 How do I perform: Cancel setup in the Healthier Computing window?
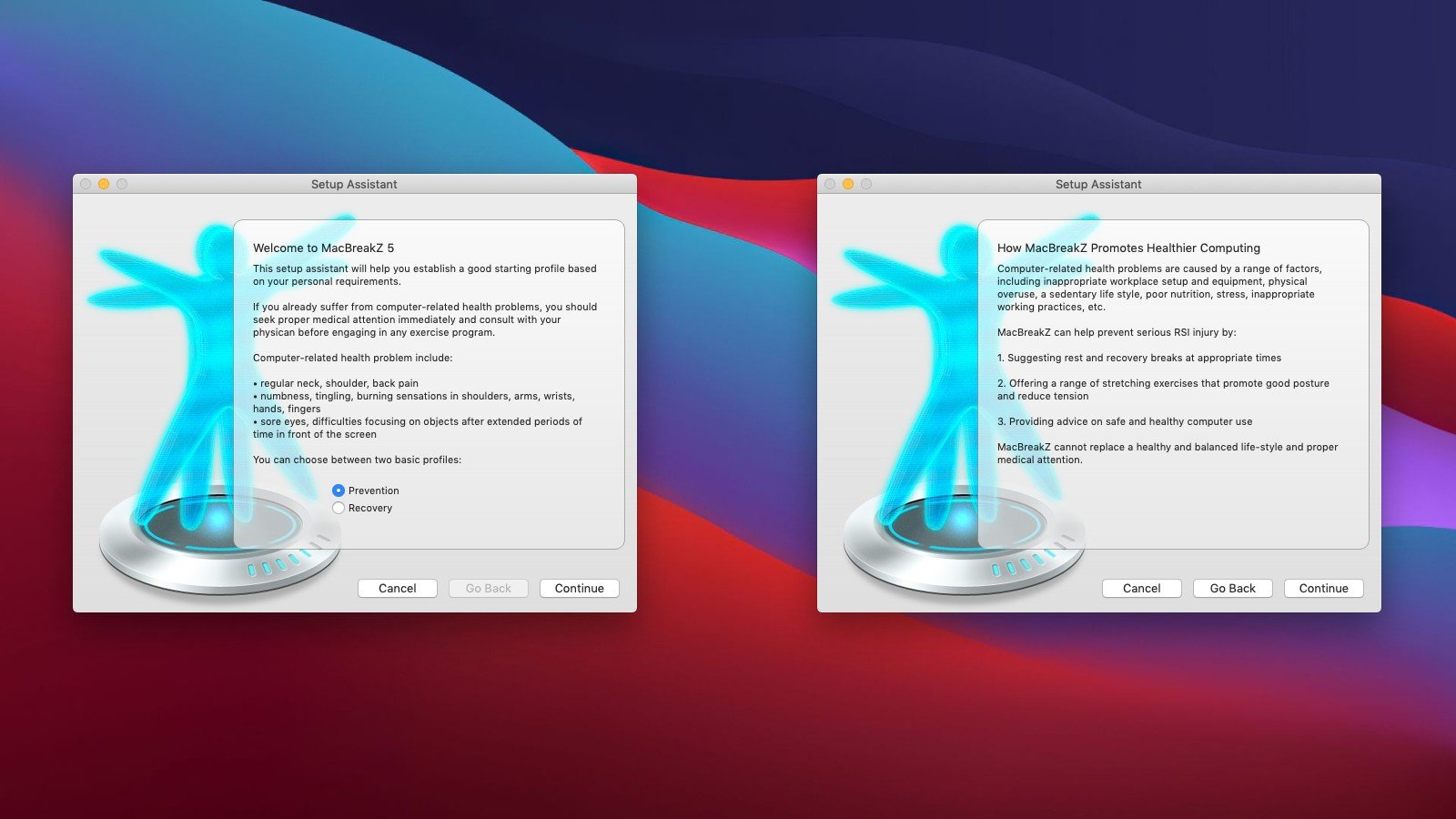point(1141,589)
